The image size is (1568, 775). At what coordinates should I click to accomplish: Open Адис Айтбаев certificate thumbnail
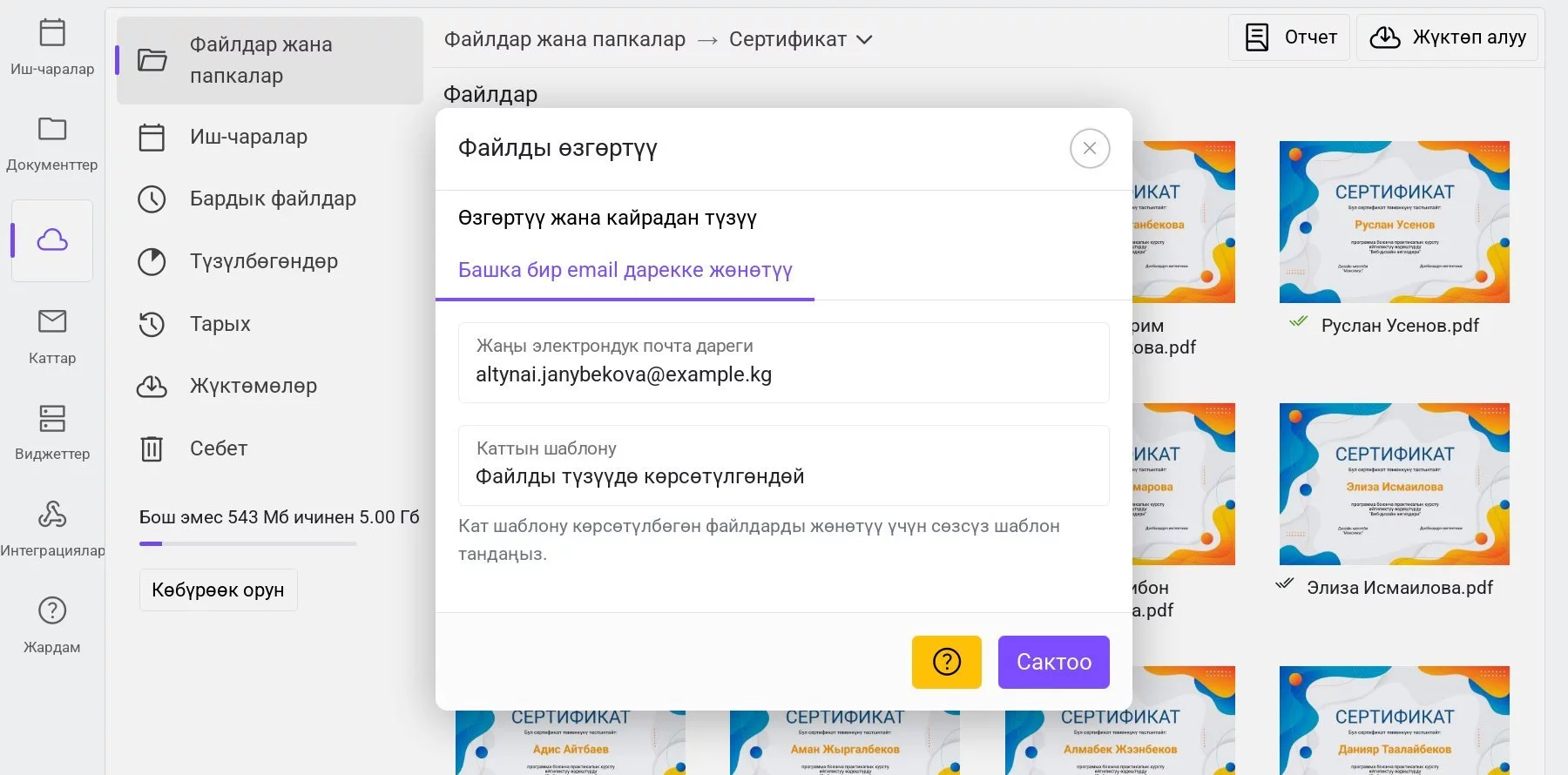click(x=571, y=742)
